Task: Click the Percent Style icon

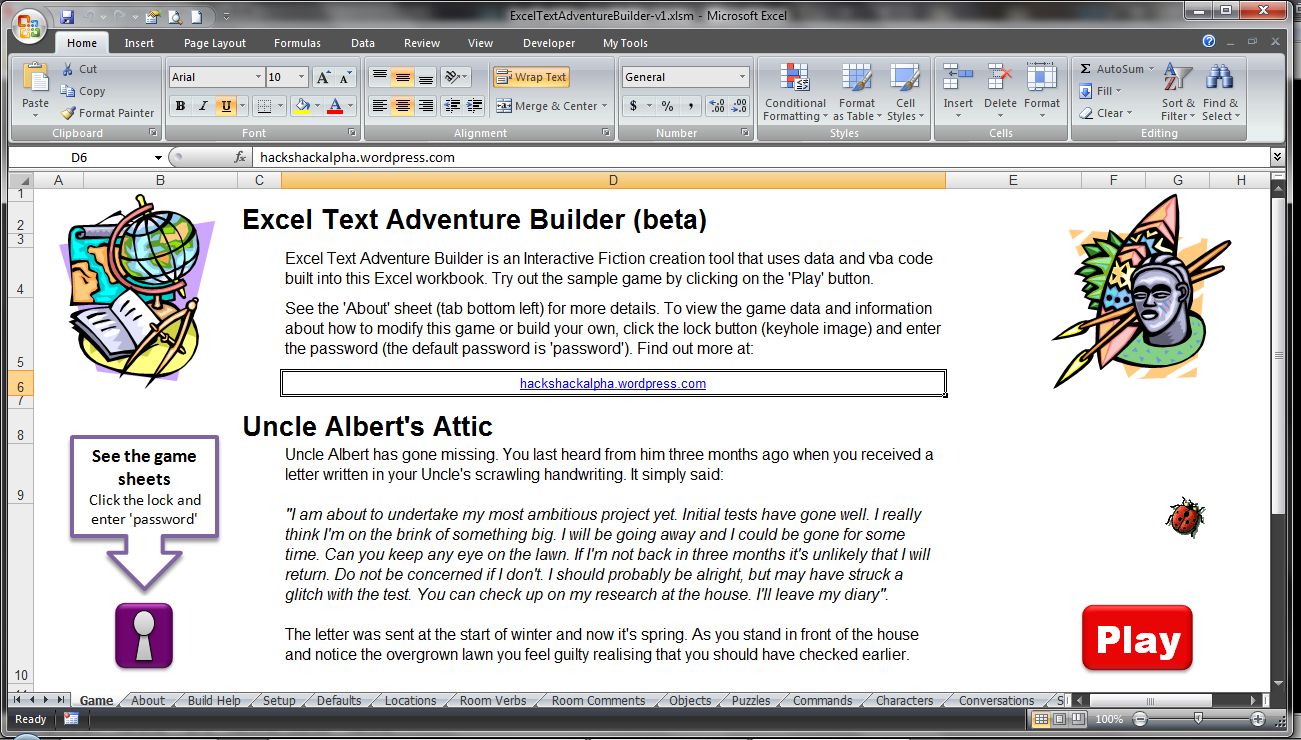Action: coord(667,106)
